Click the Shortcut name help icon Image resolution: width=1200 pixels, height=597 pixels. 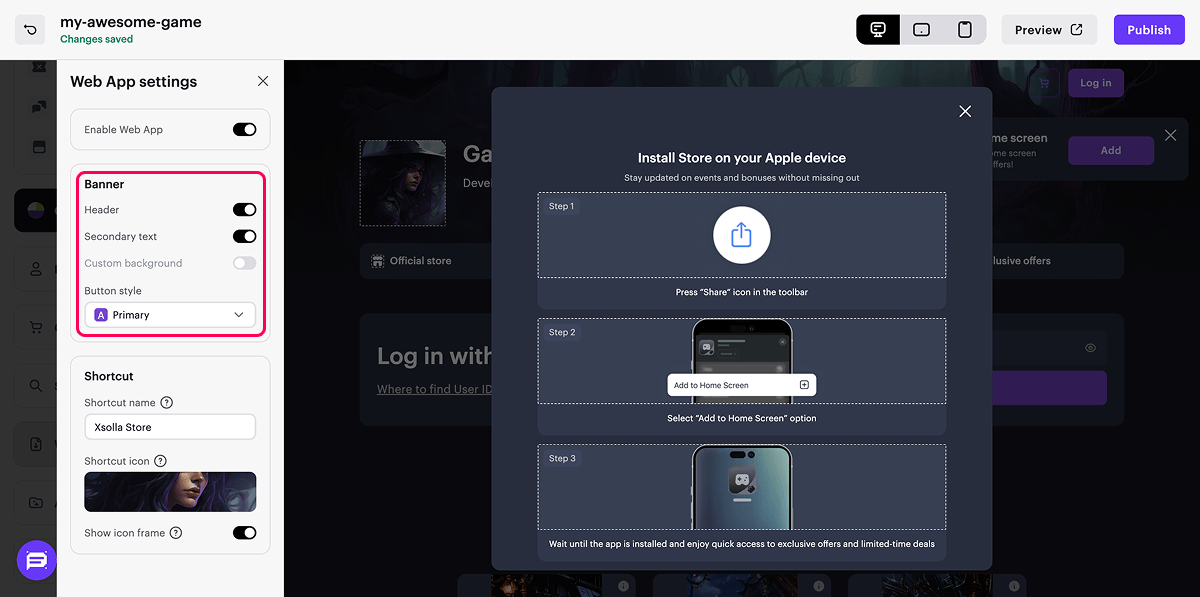[167, 402]
